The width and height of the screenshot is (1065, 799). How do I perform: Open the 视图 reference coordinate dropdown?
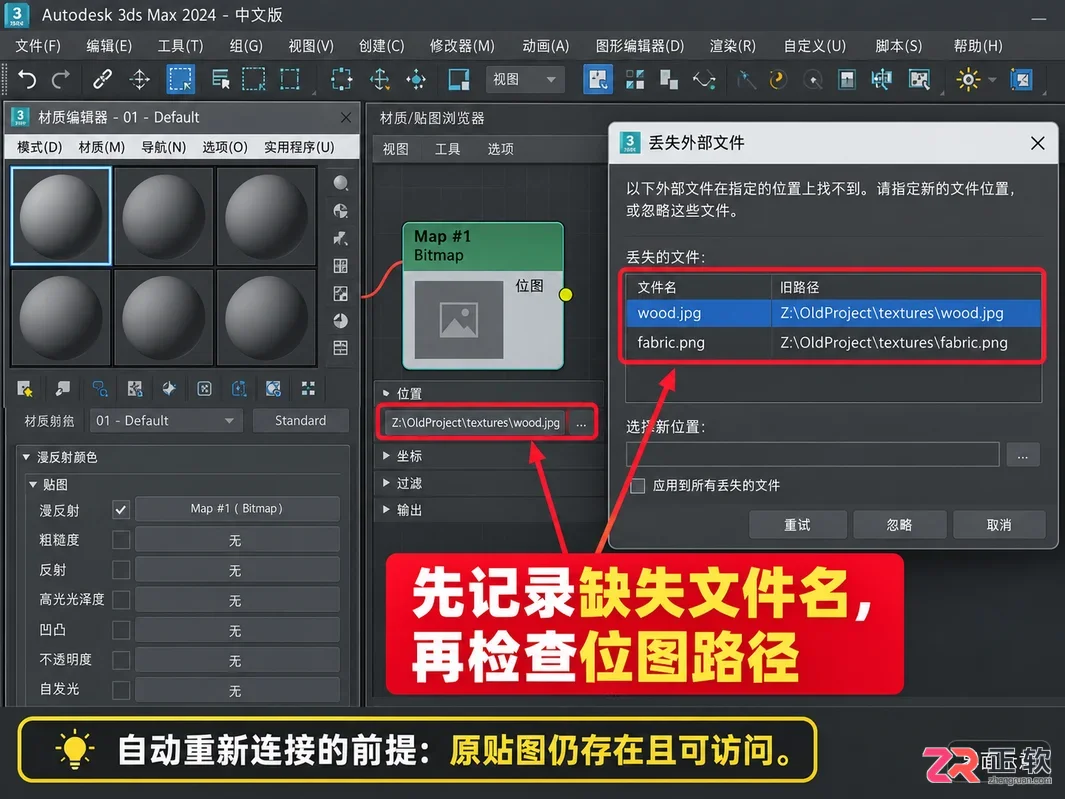click(525, 79)
